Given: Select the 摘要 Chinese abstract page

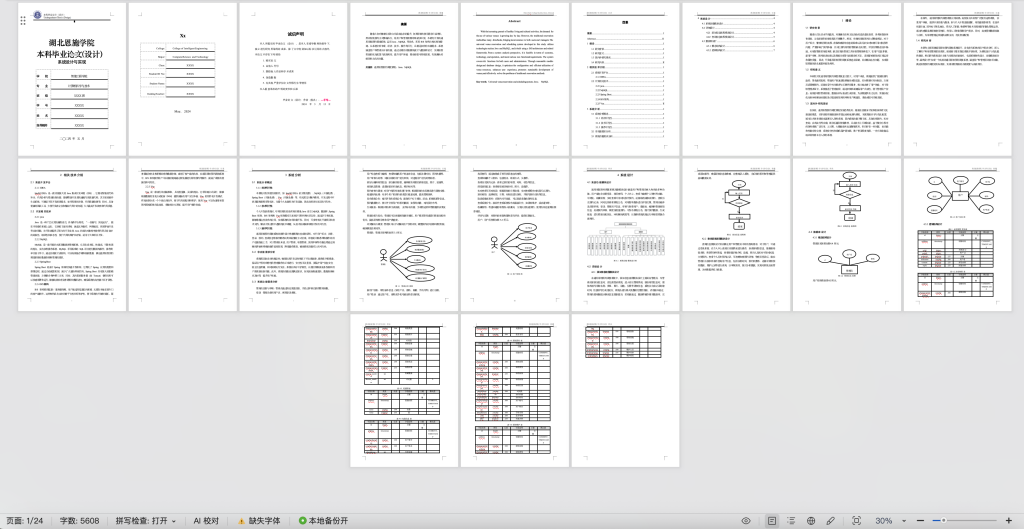Looking at the screenshot, I should tap(404, 79).
